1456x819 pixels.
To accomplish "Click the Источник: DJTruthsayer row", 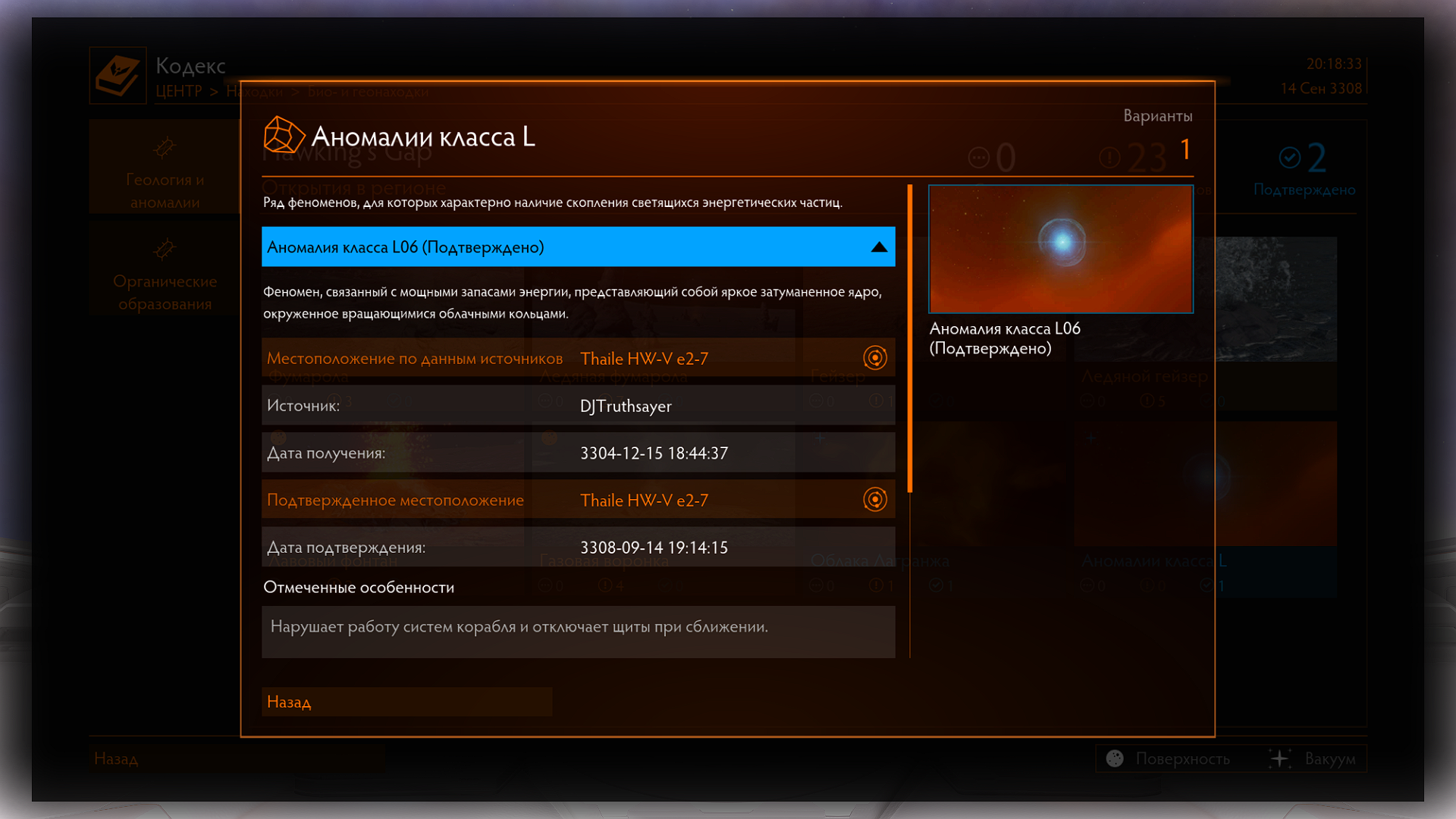I will click(578, 406).
